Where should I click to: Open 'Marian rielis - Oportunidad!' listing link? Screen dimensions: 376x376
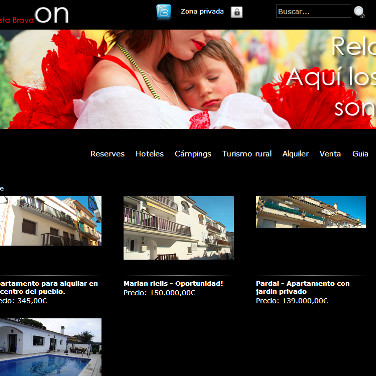pyautogui.click(x=173, y=284)
